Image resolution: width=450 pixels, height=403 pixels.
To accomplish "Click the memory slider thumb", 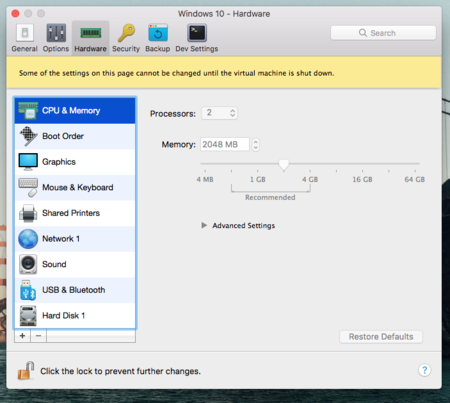I will 284,164.
